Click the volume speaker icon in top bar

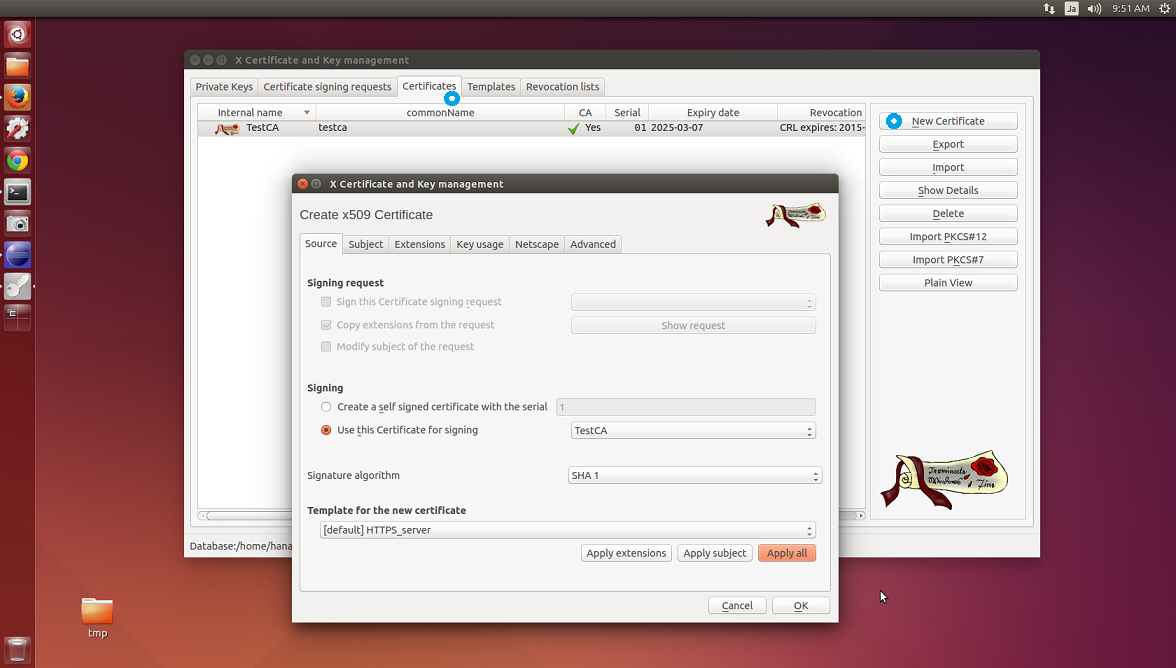[1094, 8]
